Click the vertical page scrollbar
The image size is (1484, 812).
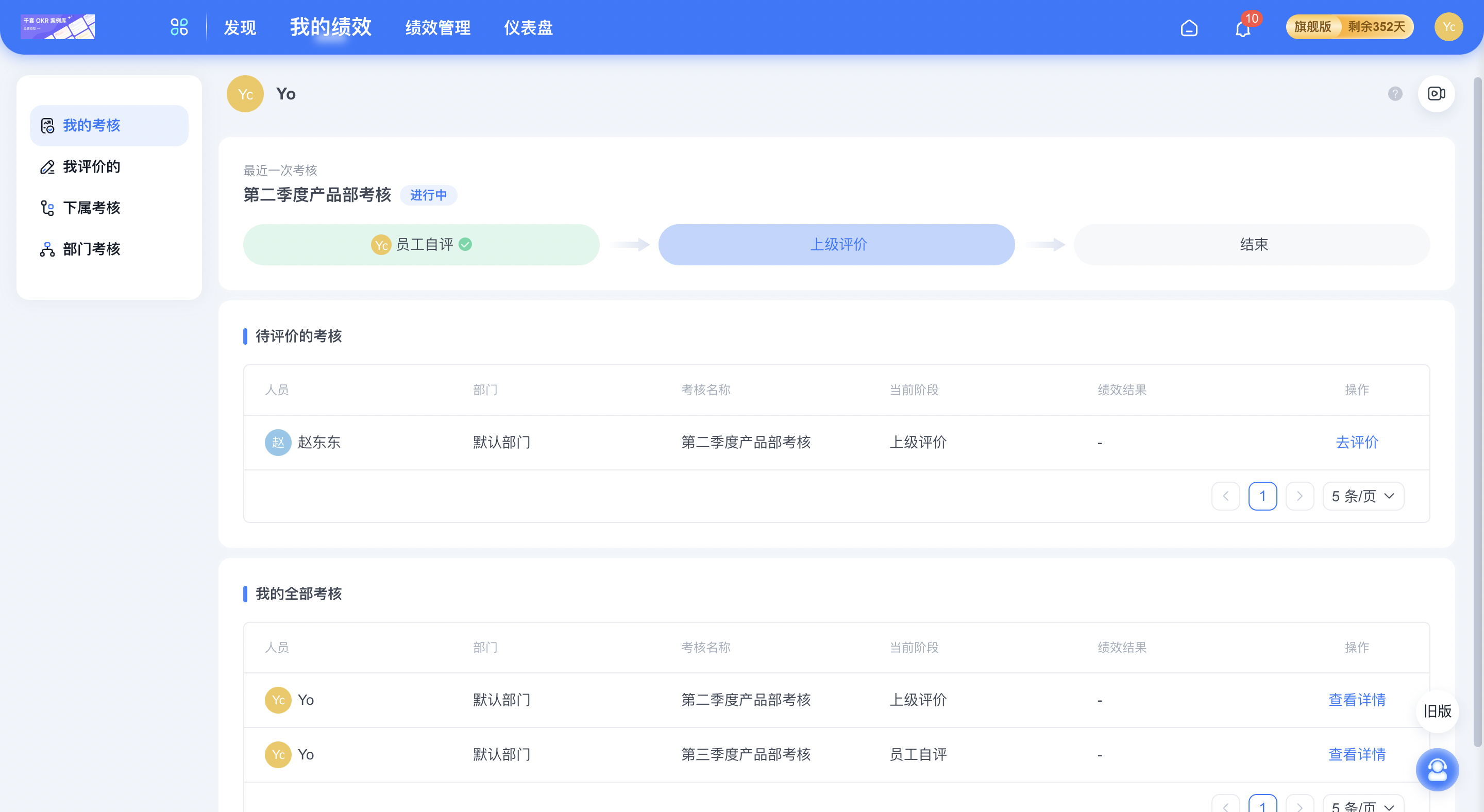[x=1478, y=412]
